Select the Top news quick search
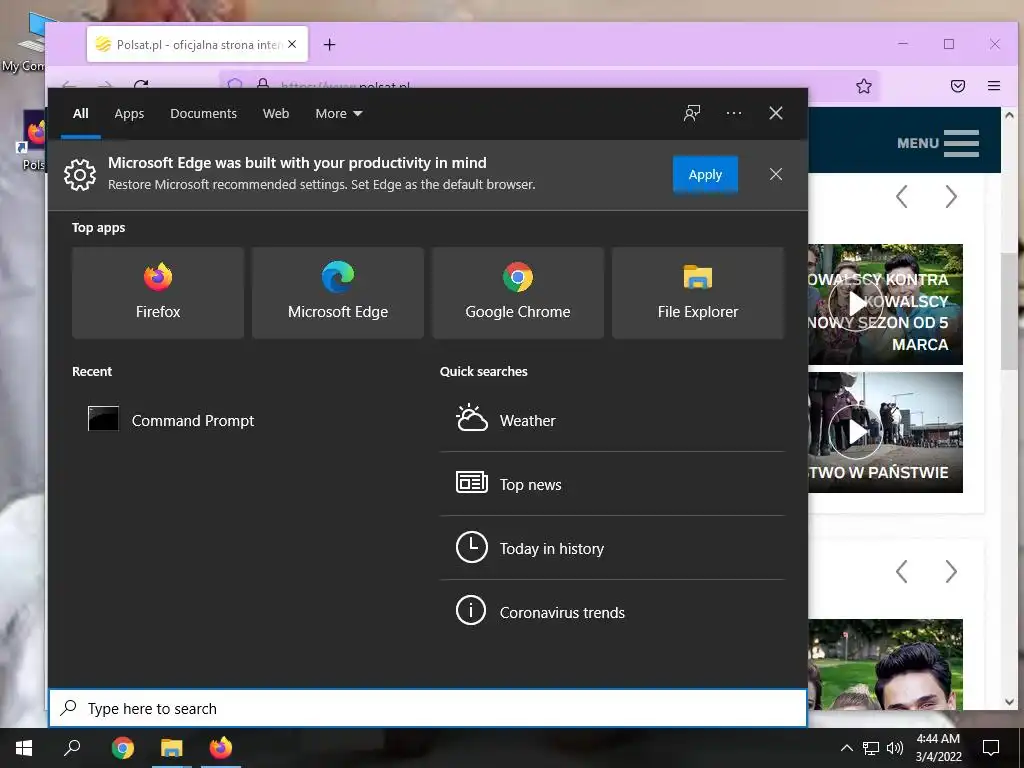Screen dimensions: 1024x768 611,484
